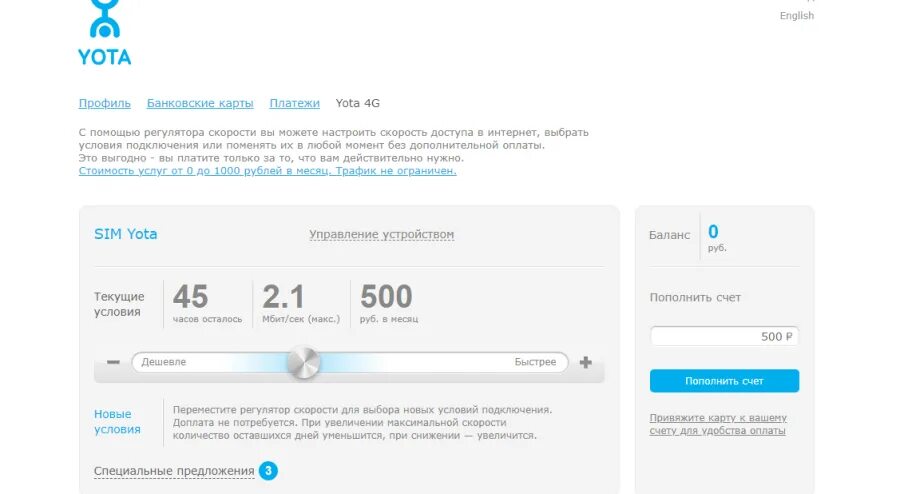This screenshot has width=900, height=494.
Task: Click the speed slider knob
Action: tap(303, 363)
